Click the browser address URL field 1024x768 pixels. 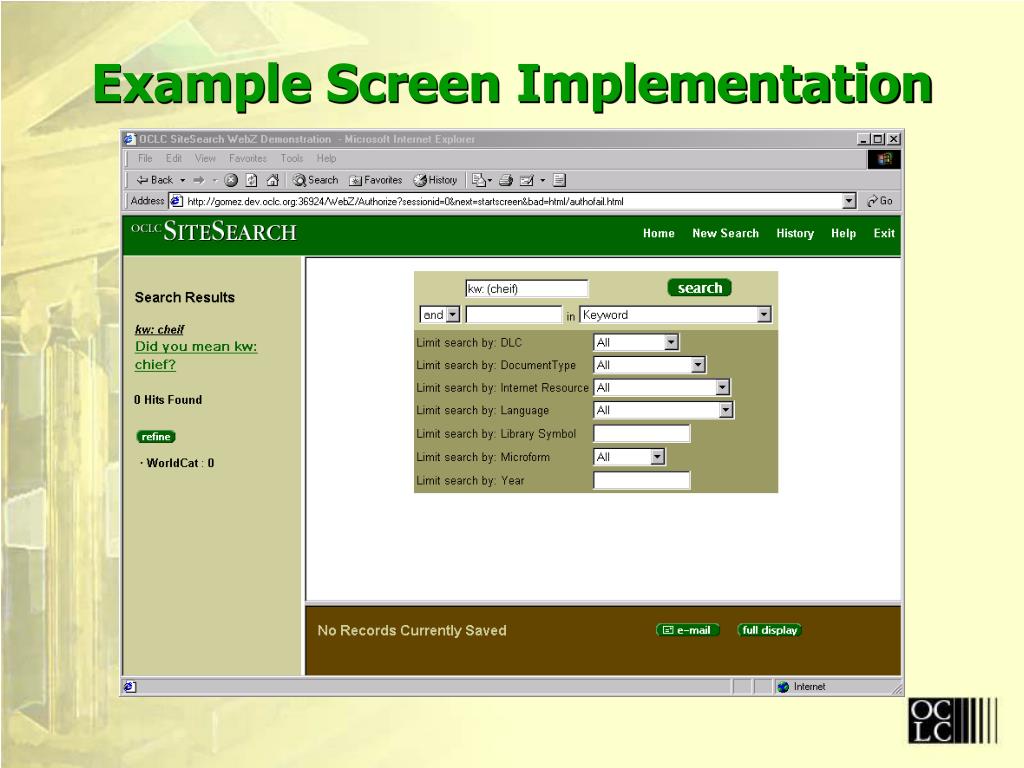[x=513, y=201]
